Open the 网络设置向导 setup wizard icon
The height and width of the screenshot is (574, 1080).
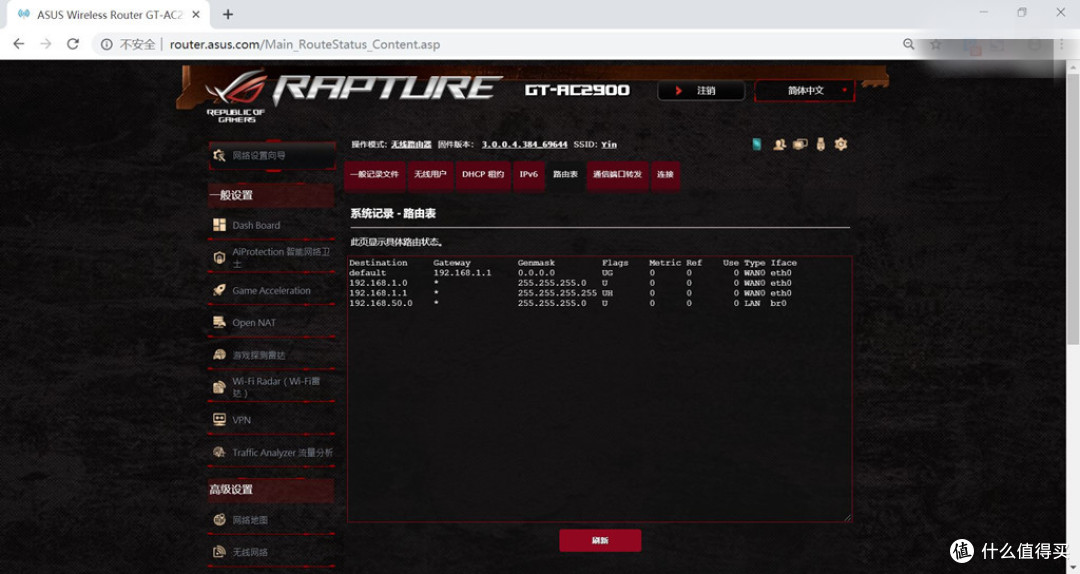coord(219,155)
